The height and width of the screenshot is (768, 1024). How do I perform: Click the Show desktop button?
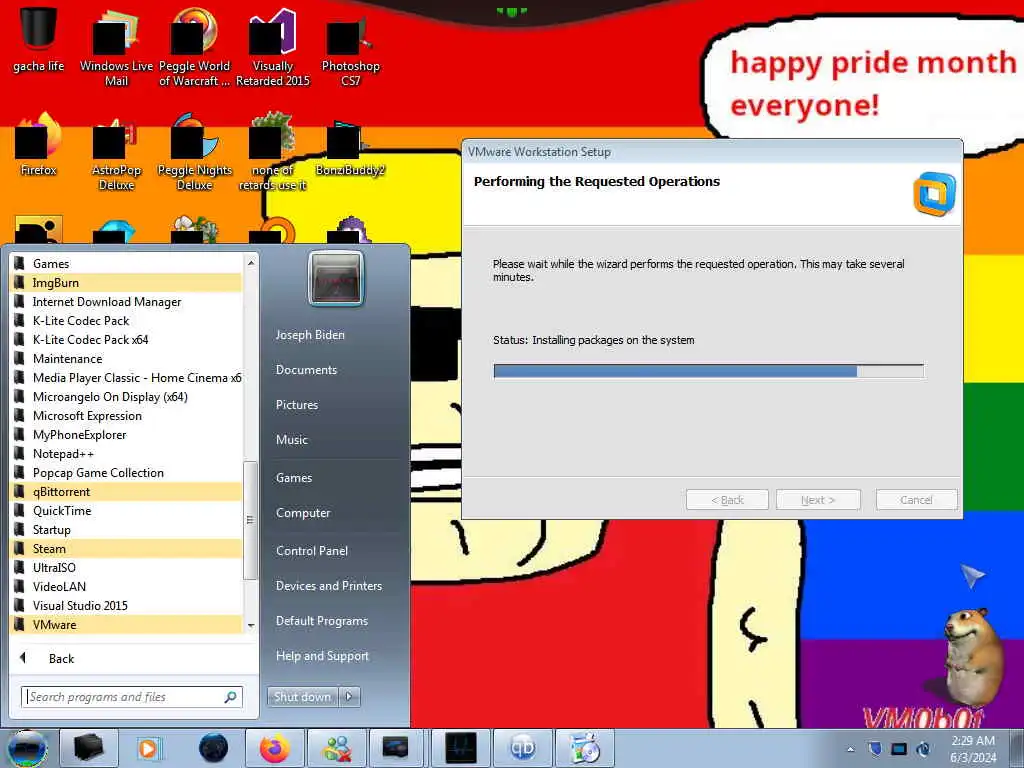pyautogui.click(x=1016, y=748)
